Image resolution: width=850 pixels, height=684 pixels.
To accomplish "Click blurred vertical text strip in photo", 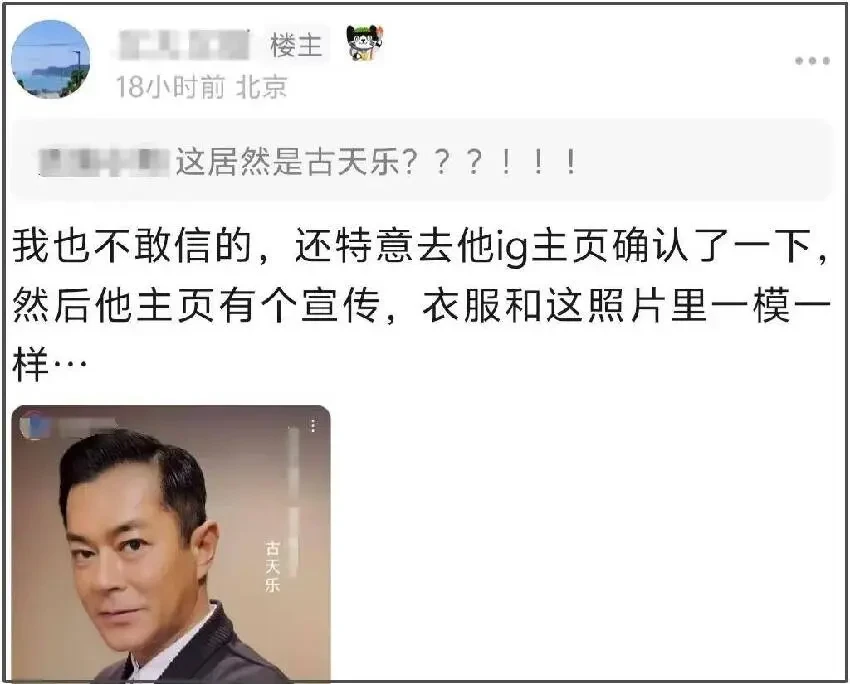I will pyautogui.click(x=293, y=501).
